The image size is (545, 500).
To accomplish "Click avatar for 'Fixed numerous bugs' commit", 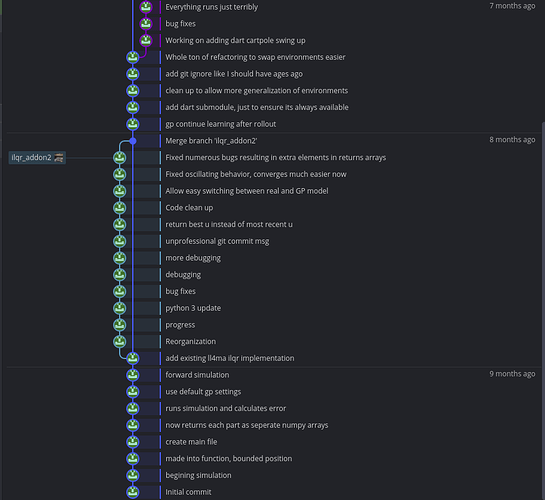I will (x=120, y=158).
